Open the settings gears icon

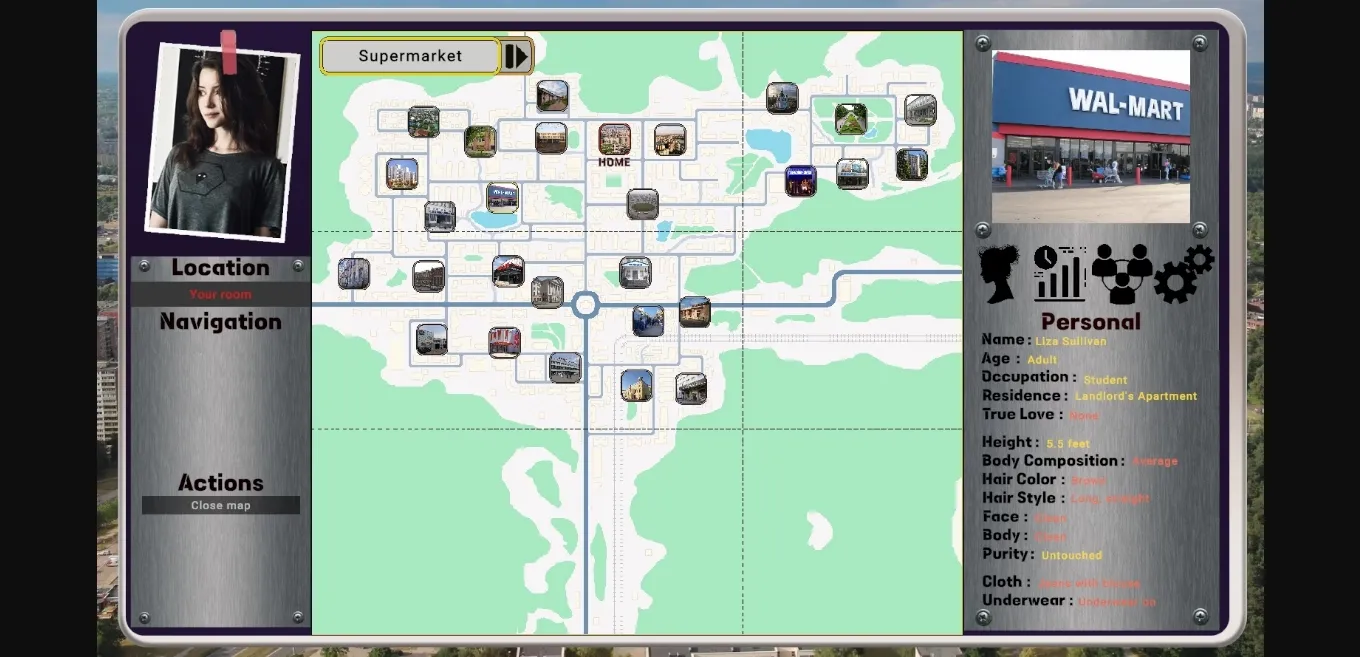(1184, 274)
